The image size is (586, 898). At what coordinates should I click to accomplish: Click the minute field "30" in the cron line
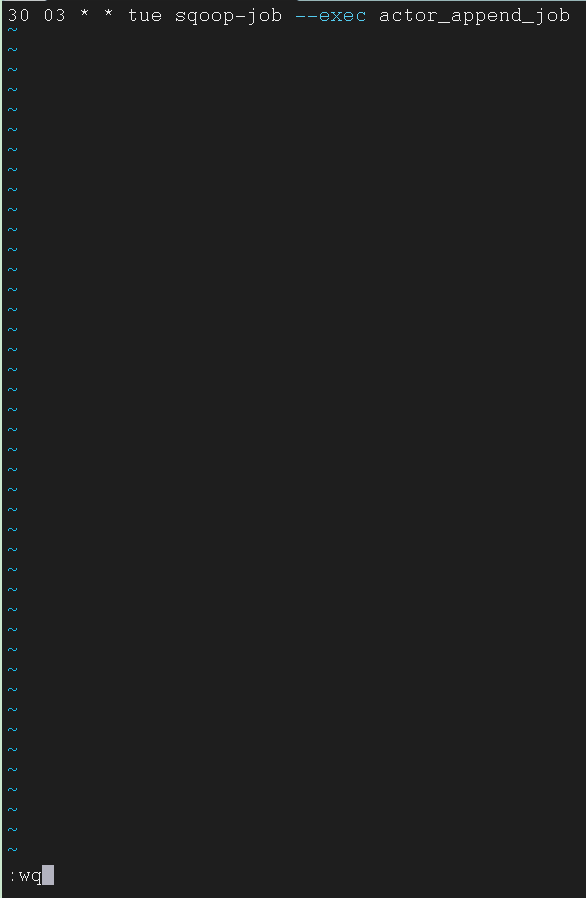[x=19, y=15]
